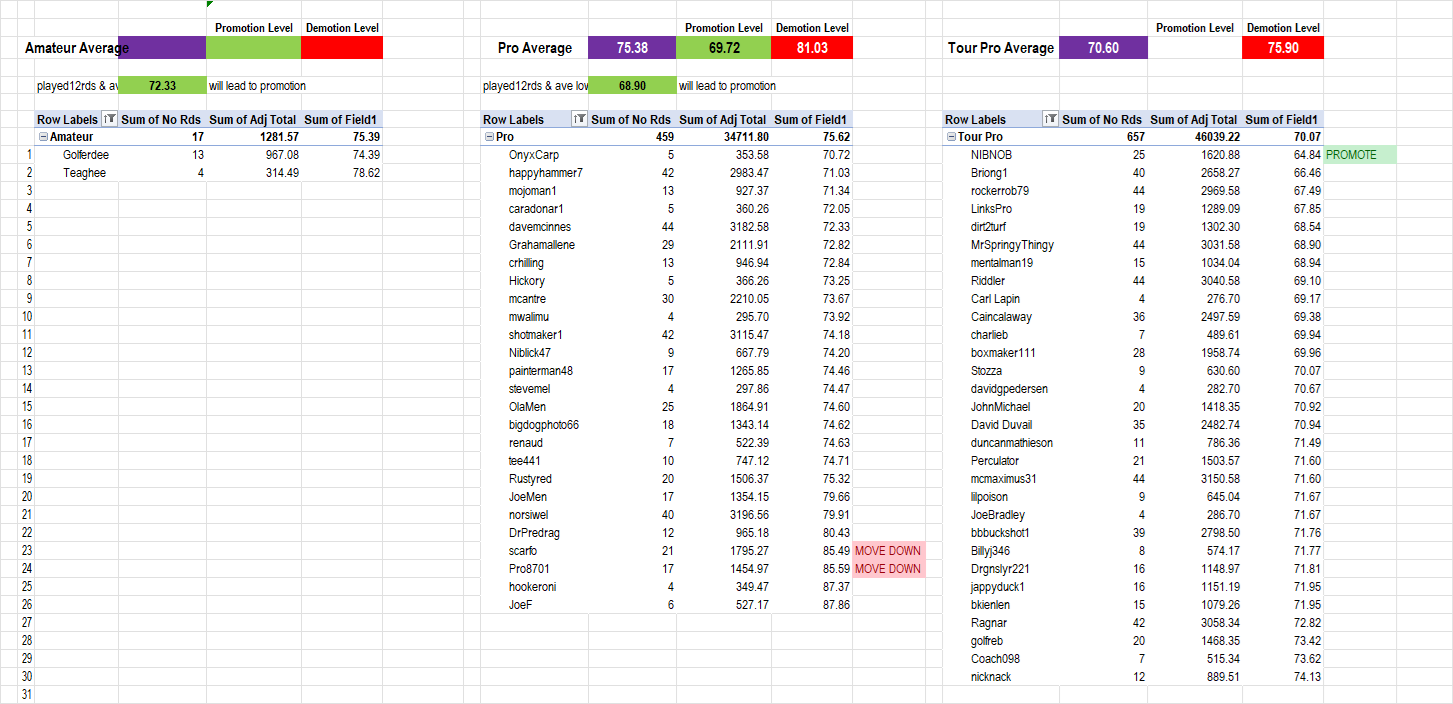Collapse the Amateur group
1453x704 pixels.
tap(43, 137)
